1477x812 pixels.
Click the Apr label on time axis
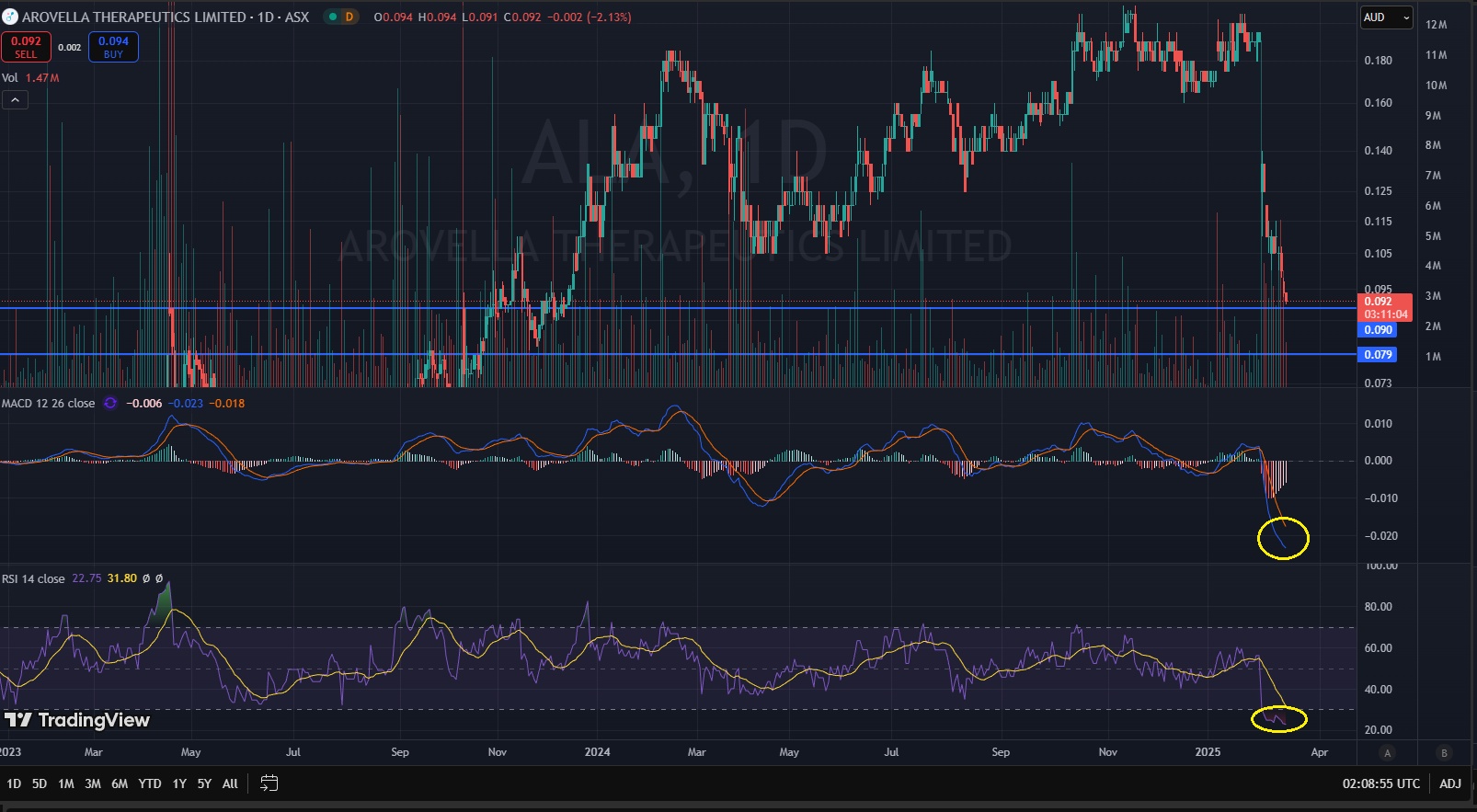(x=1320, y=752)
